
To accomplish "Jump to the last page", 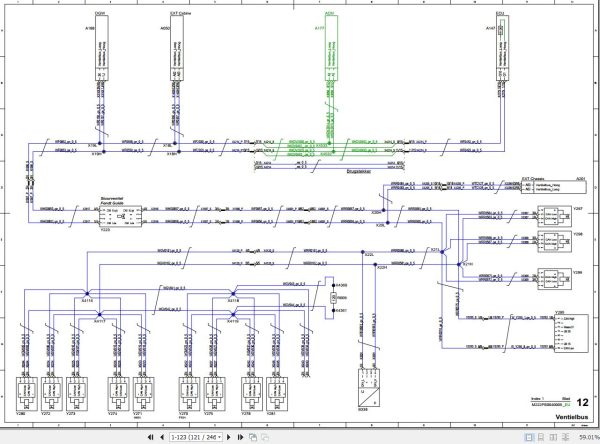I will click(x=241, y=437).
